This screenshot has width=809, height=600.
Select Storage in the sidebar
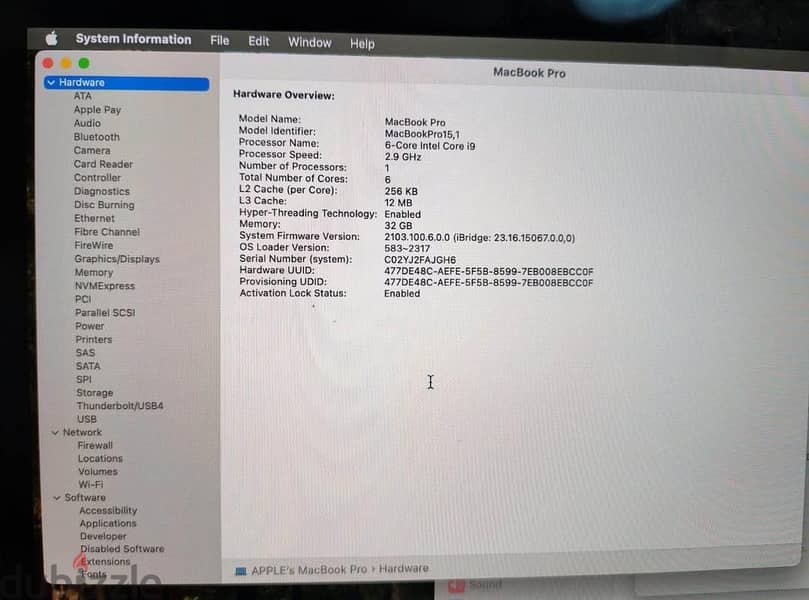tap(94, 393)
